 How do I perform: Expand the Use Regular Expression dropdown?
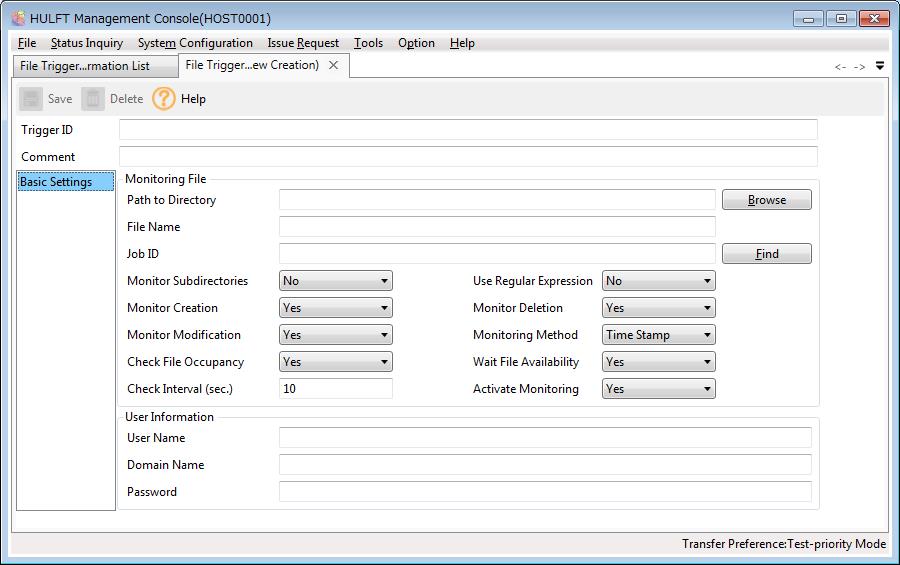point(659,281)
